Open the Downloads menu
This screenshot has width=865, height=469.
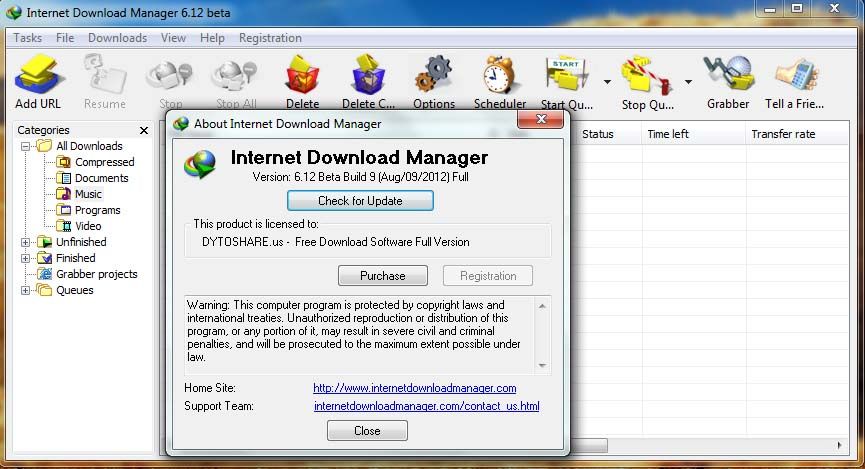[x=118, y=38]
